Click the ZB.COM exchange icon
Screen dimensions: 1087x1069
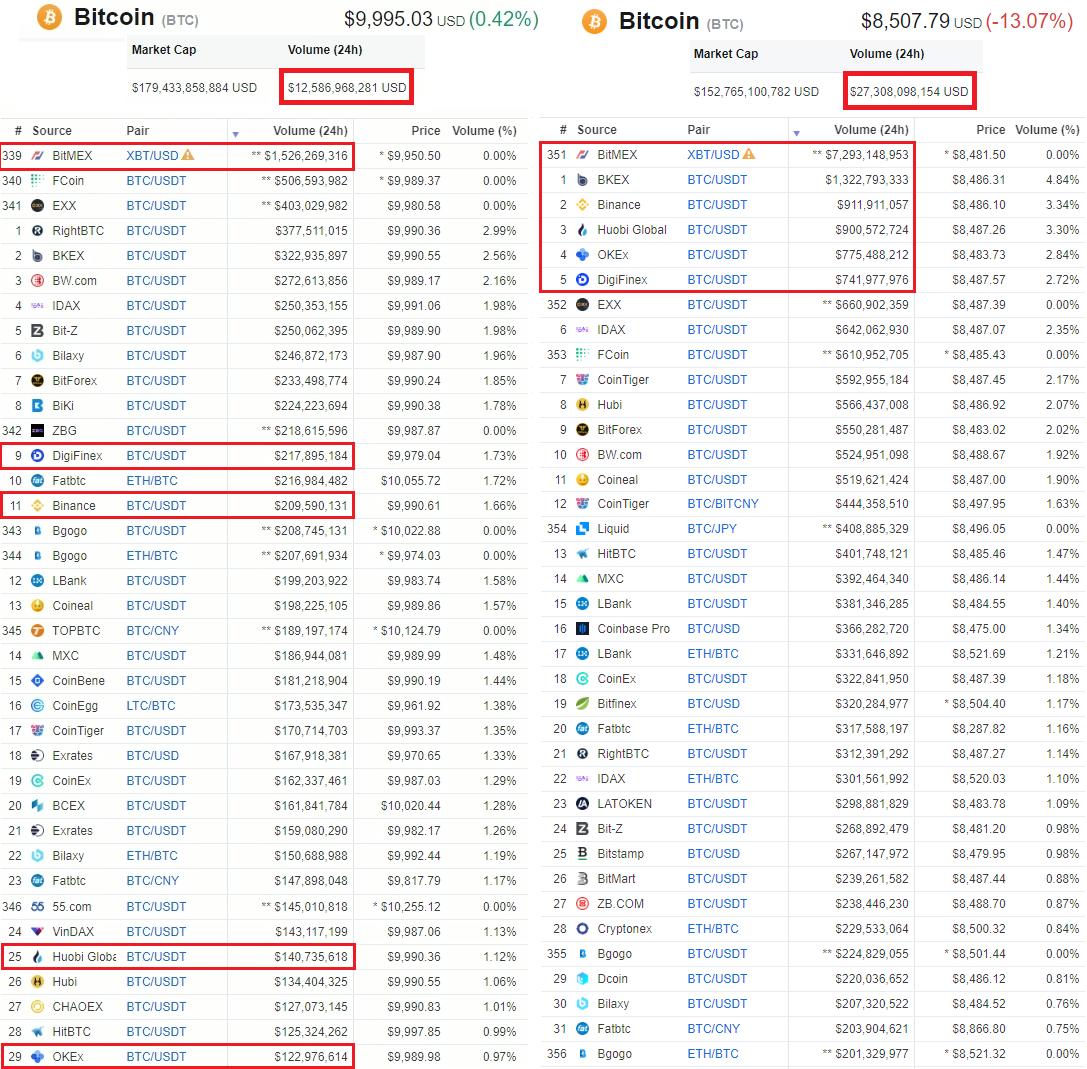click(582, 903)
